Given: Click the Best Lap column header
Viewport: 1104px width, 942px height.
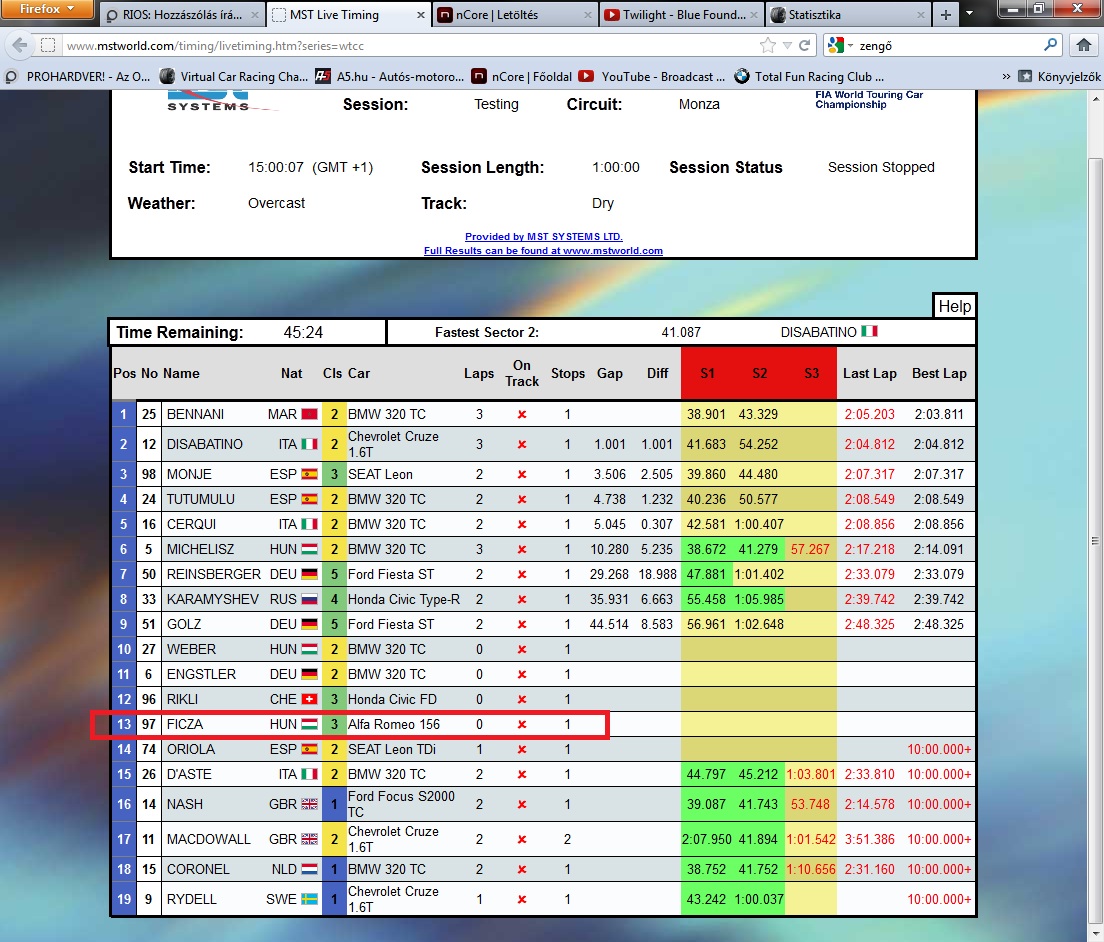Looking at the screenshot, I should coord(939,373).
